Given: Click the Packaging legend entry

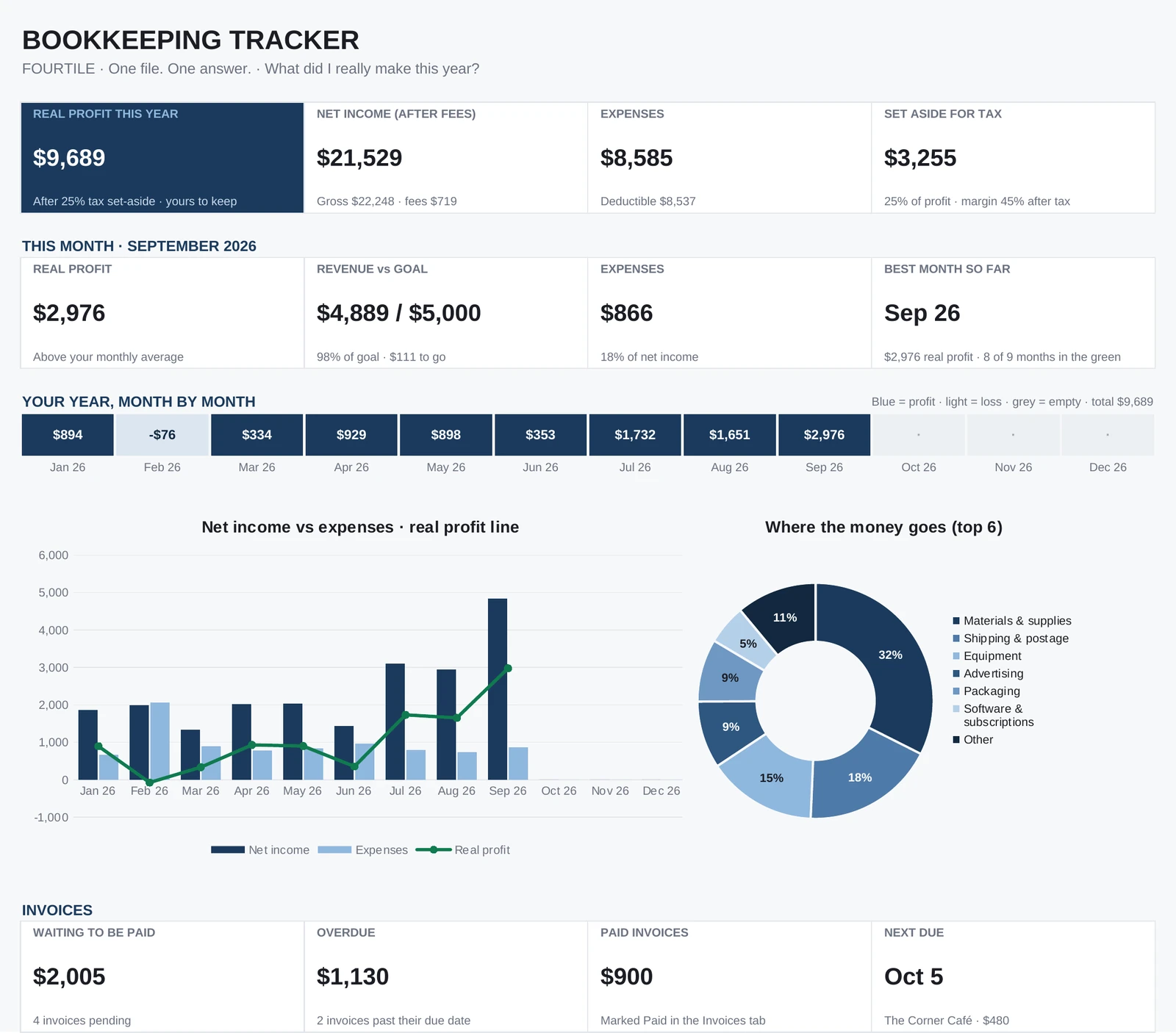Looking at the screenshot, I should pyautogui.click(x=986, y=691).
